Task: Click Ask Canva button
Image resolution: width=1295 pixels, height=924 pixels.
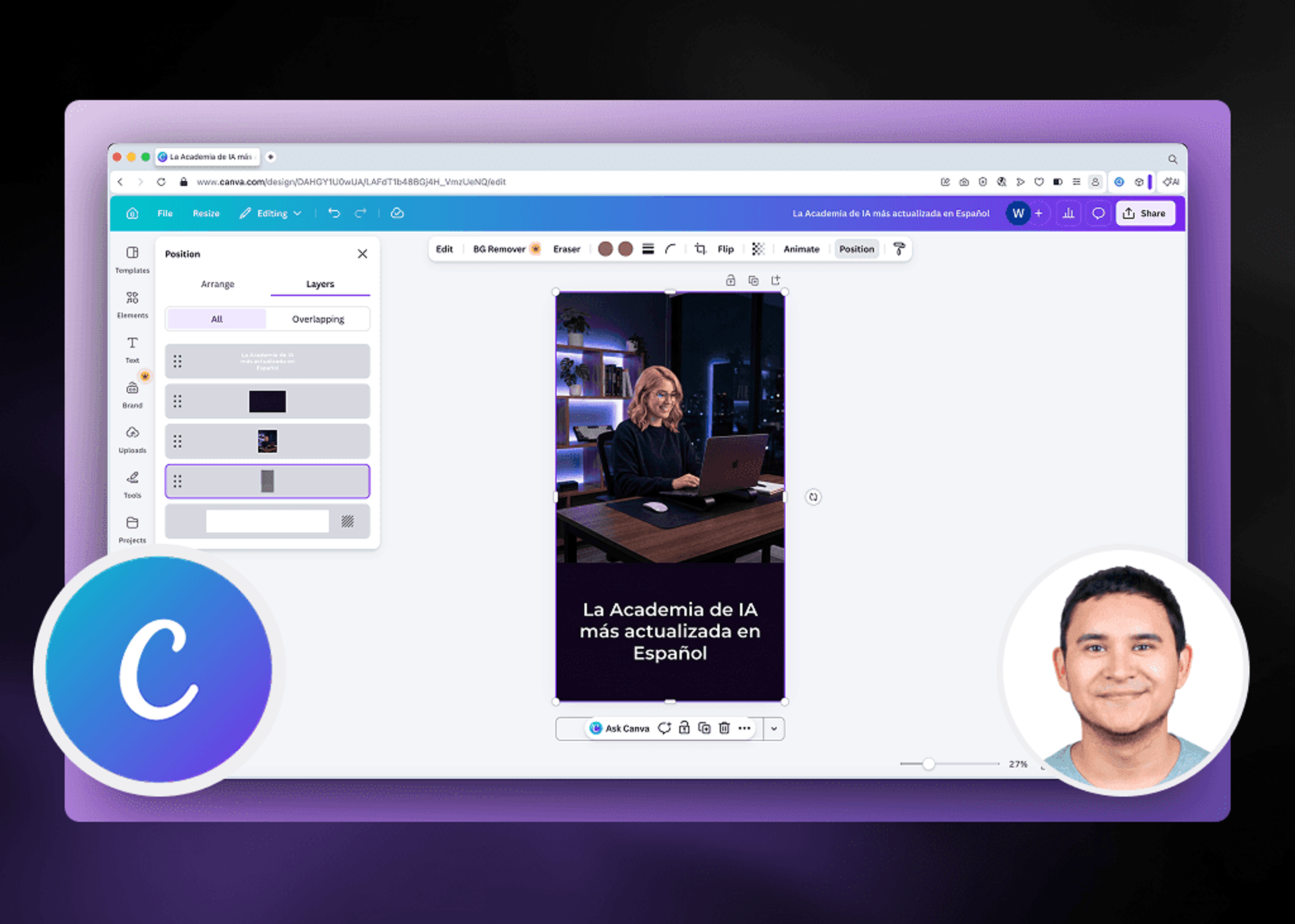Action: pos(619,728)
